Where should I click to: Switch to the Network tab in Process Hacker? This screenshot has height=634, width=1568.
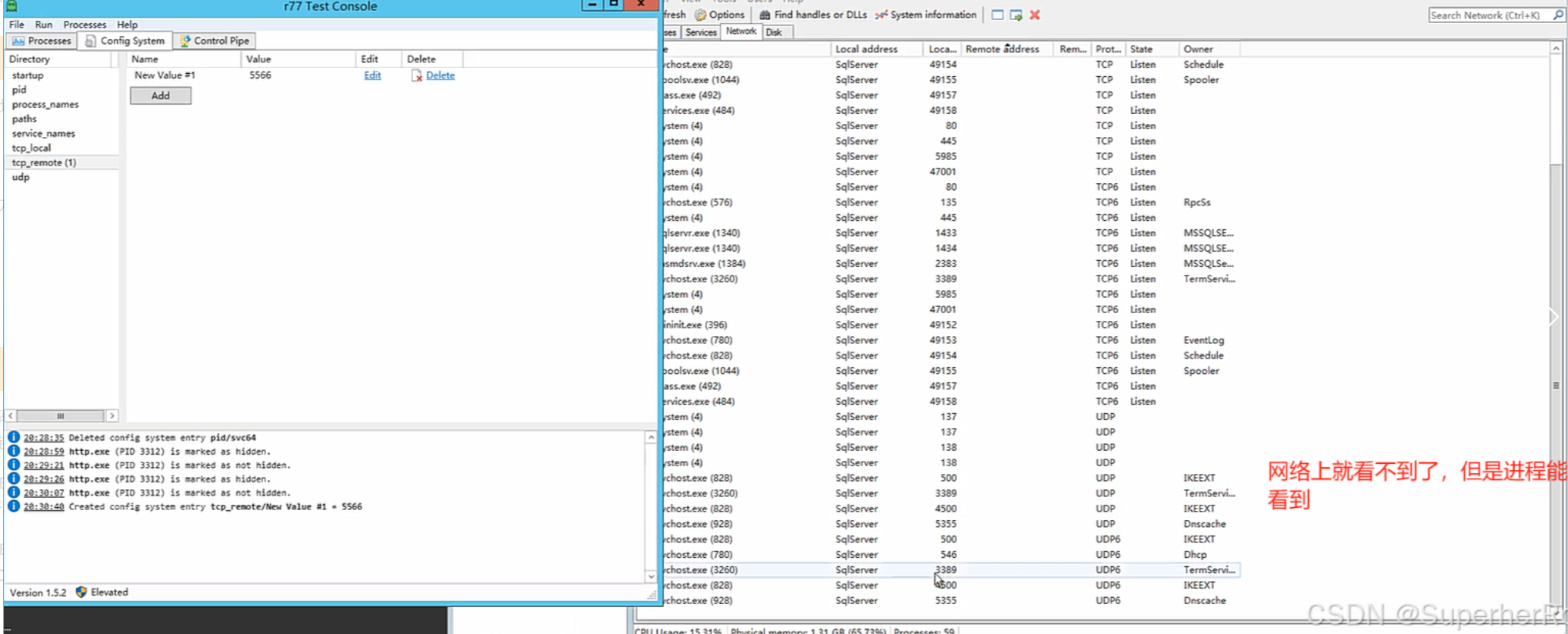[x=741, y=32]
